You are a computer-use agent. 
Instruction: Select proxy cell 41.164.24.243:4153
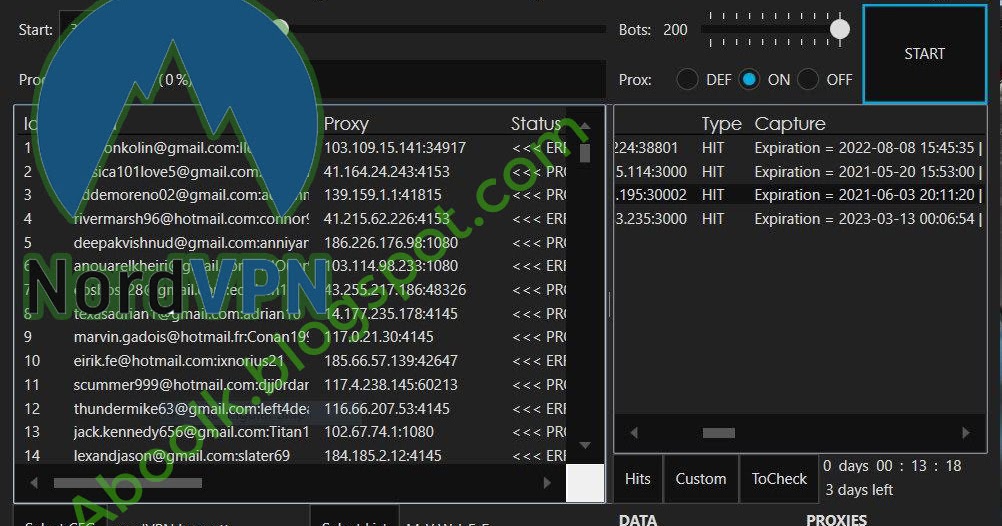click(x=387, y=171)
